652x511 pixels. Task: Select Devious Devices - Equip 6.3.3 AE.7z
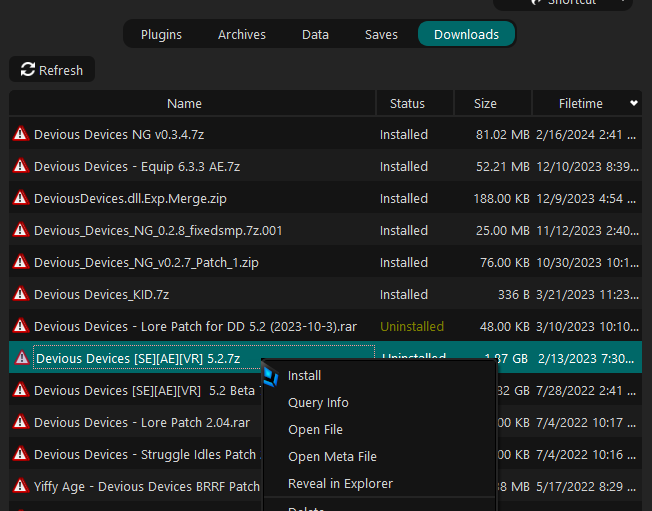coord(137,166)
